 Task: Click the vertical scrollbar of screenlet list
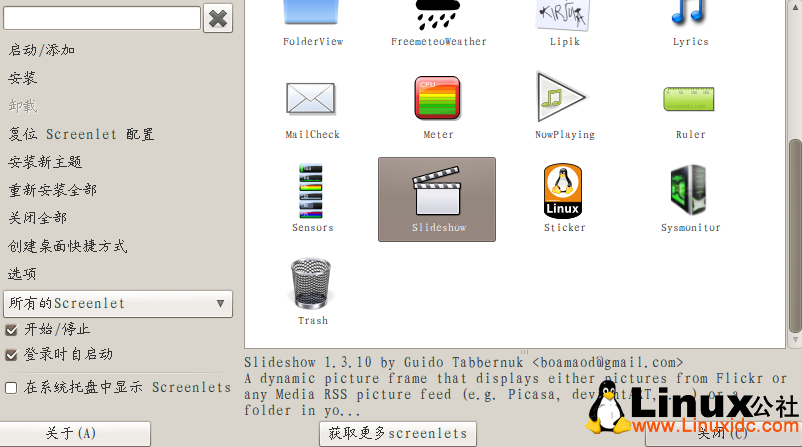pos(794,238)
